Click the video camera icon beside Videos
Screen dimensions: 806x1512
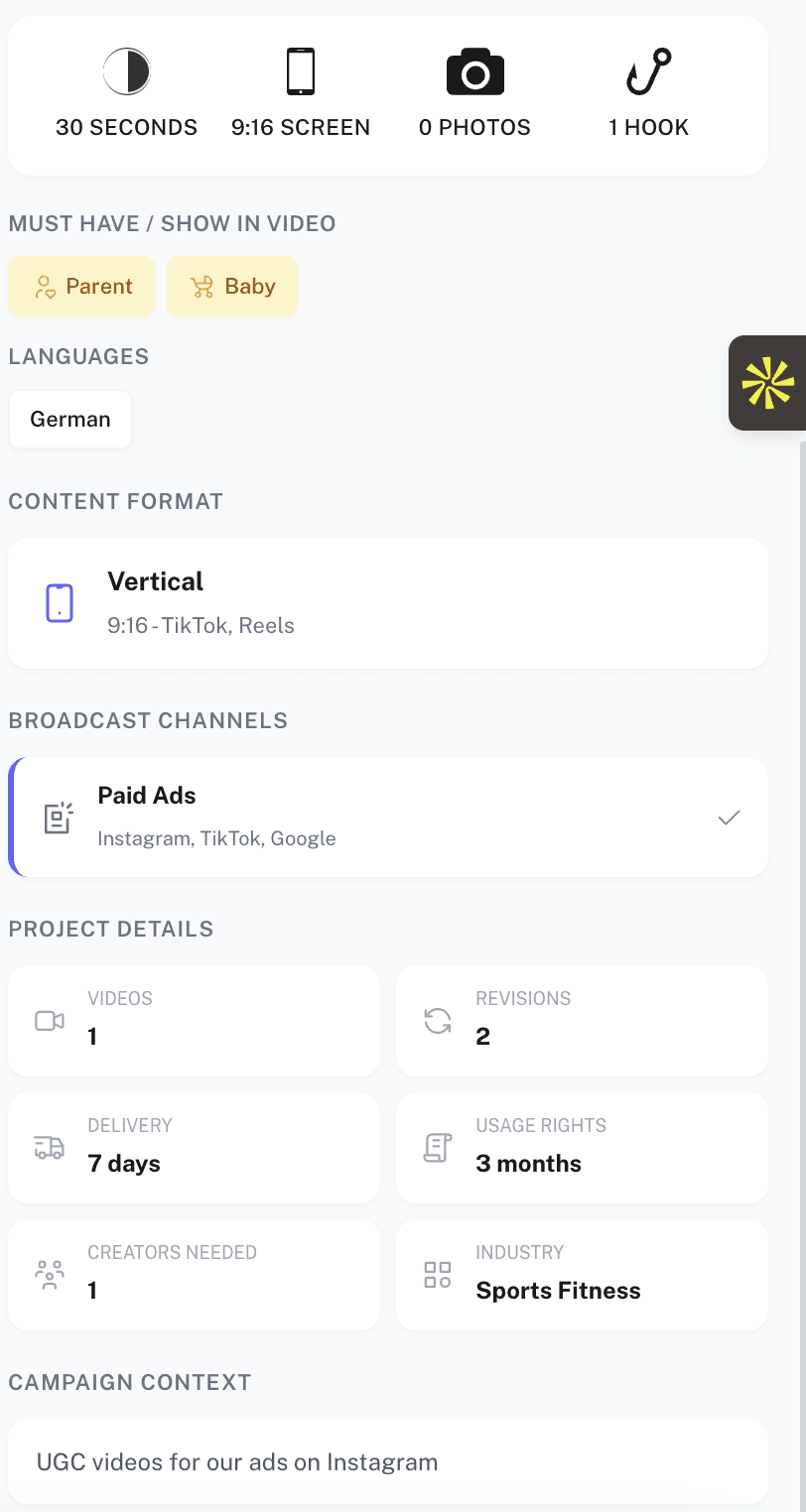(50, 1021)
